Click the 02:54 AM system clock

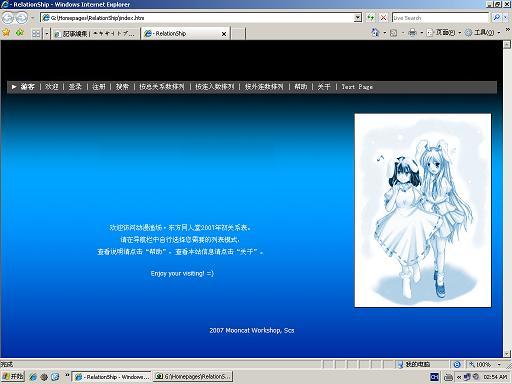[x=495, y=377]
